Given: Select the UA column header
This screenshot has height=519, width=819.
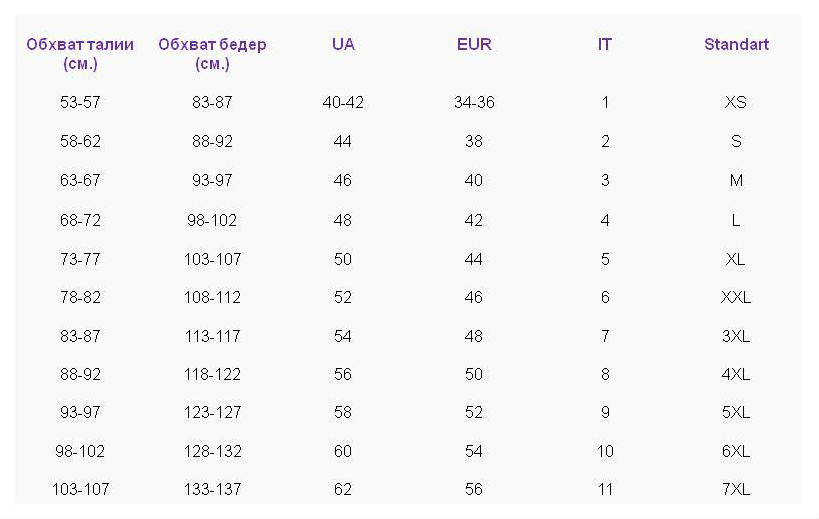Looking at the screenshot, I should [343, 44].
